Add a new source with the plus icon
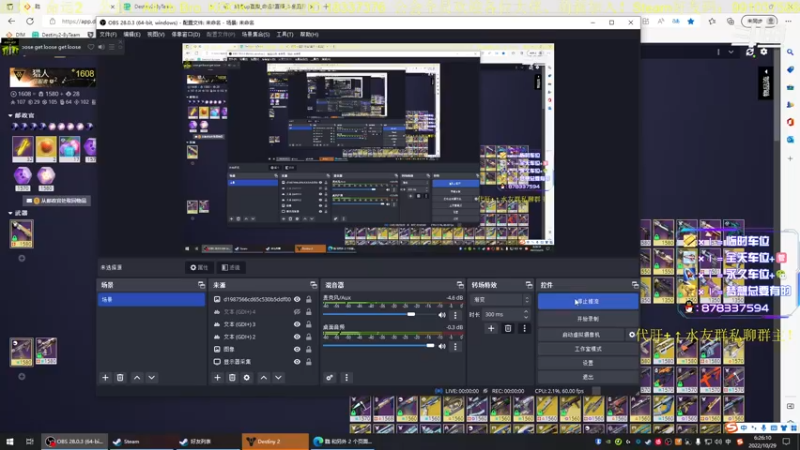 click(217, 378)
